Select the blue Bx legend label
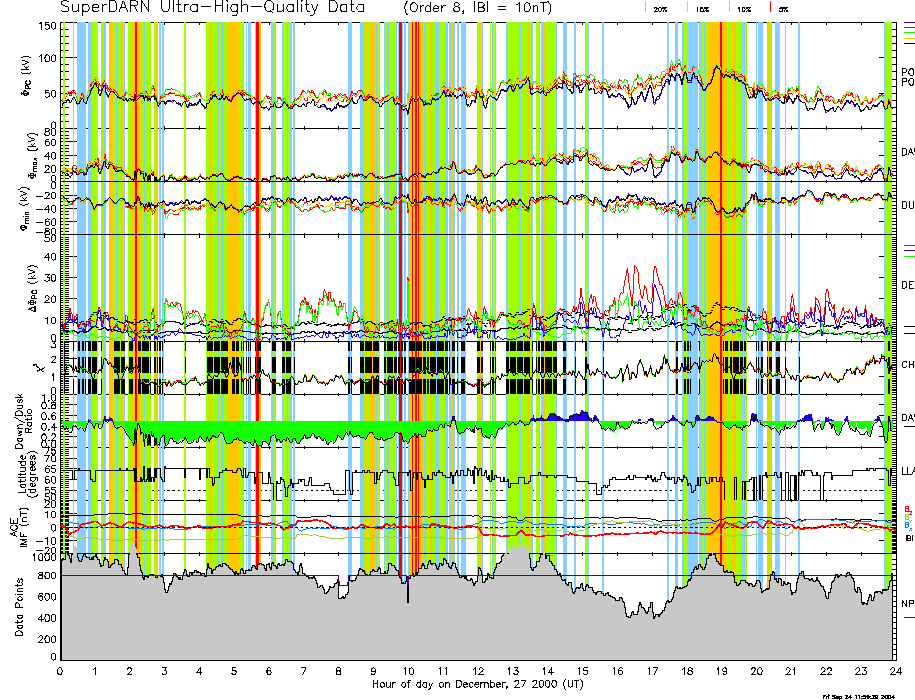Image resolution: width=915 pixels, height=700 pixels. pyautogui.click(x=907, y=525)
